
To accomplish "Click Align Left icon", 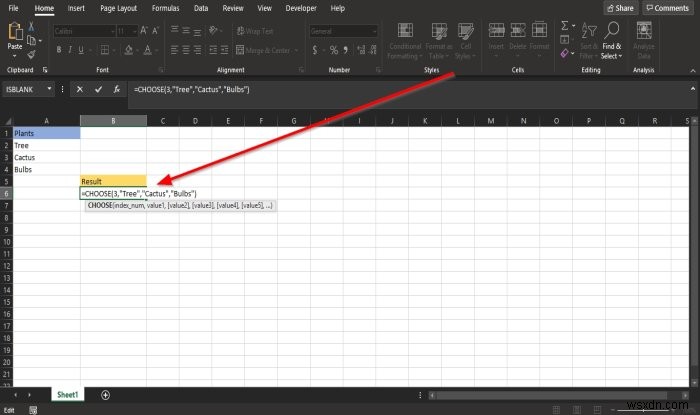I will pyautogui.click(x=175, y=50).
